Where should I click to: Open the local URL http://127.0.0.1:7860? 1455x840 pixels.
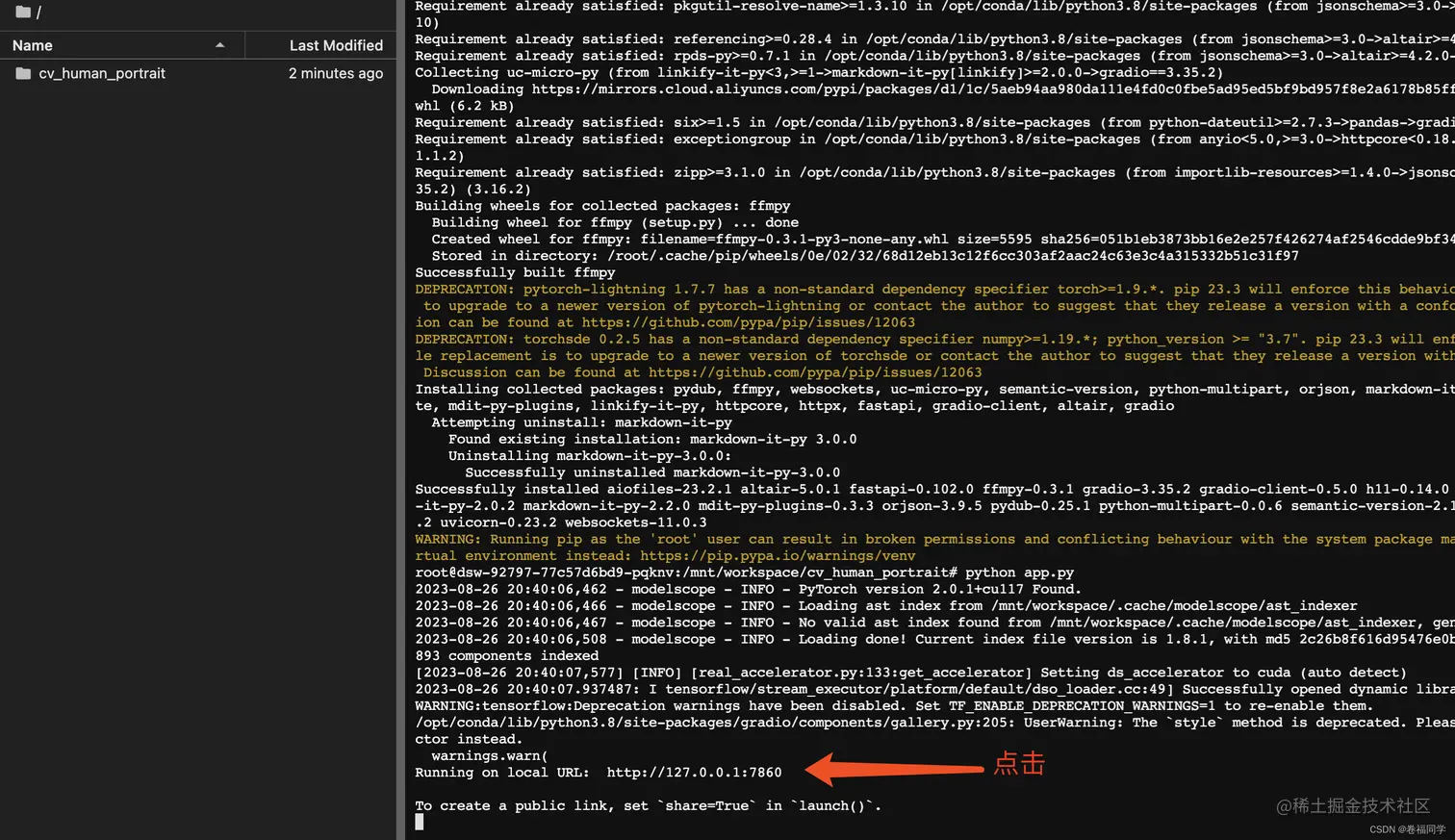(694, 772)
